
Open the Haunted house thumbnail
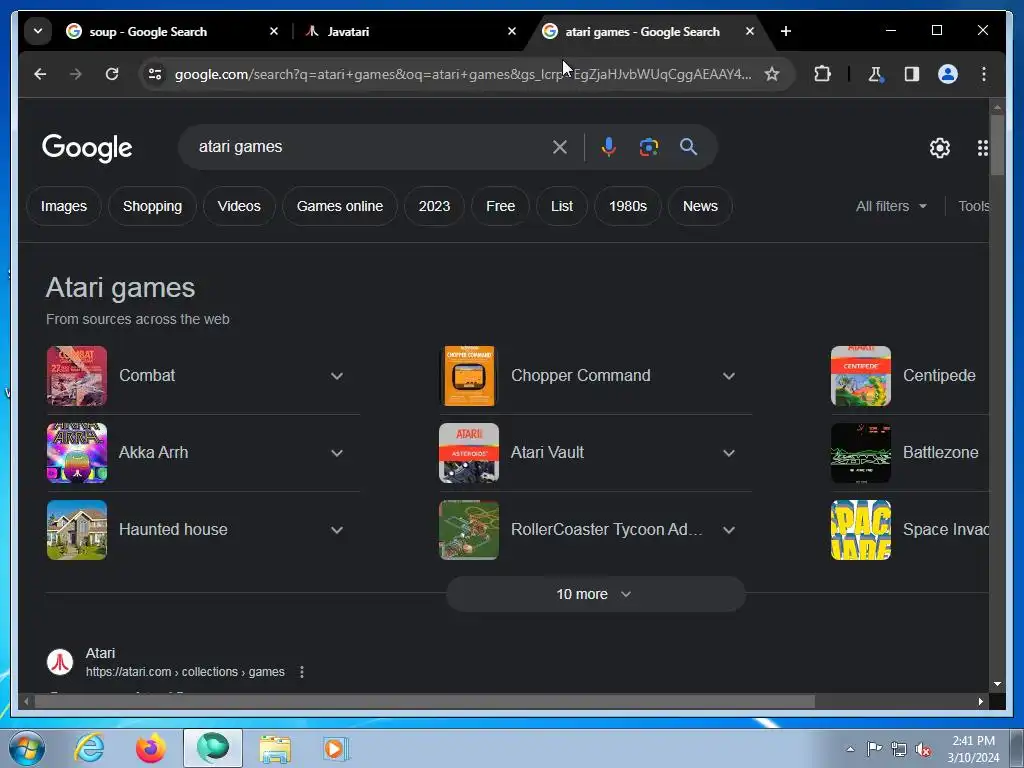(x=77, y=530)
